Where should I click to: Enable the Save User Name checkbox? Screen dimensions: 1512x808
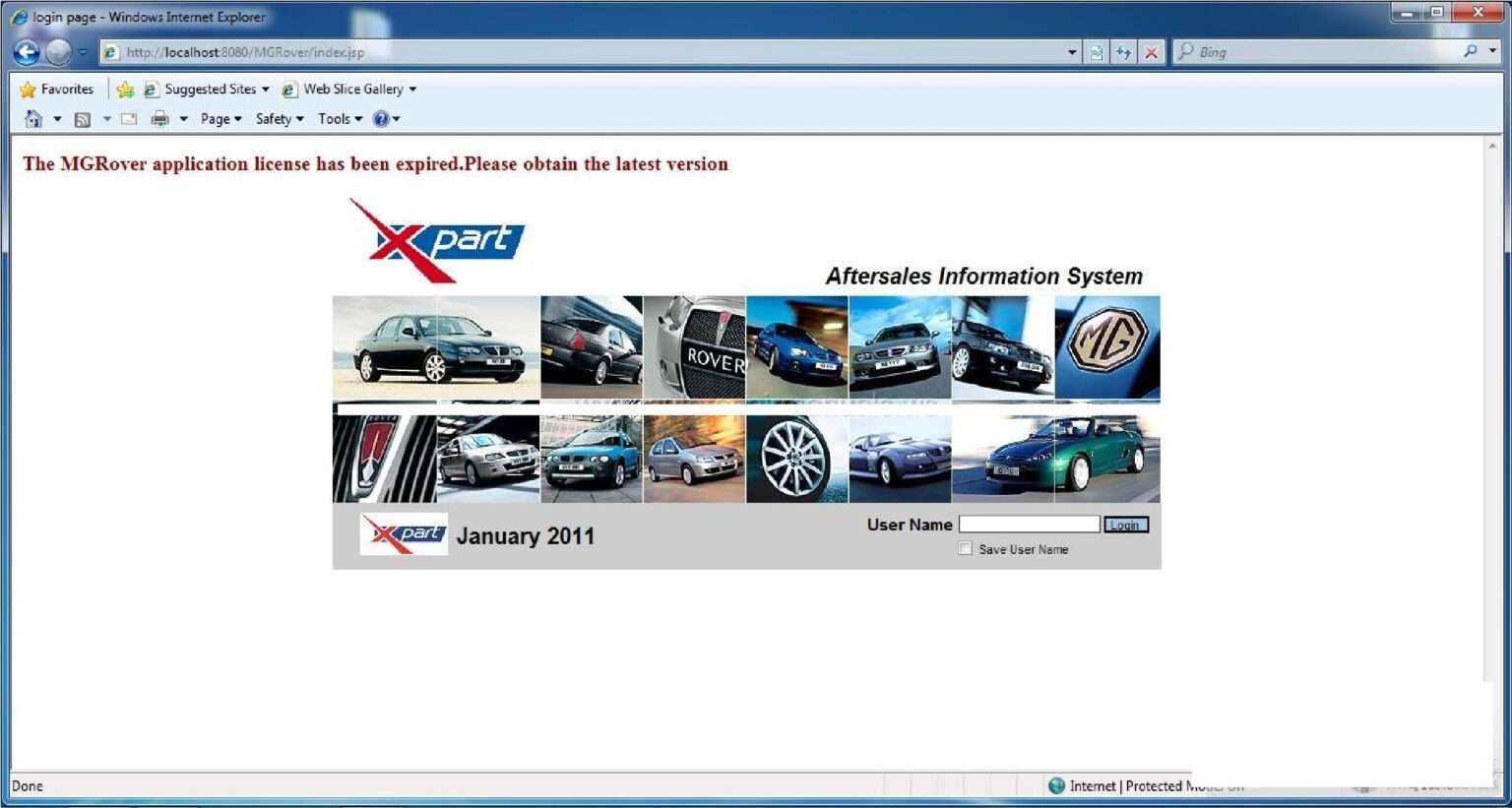965,549
